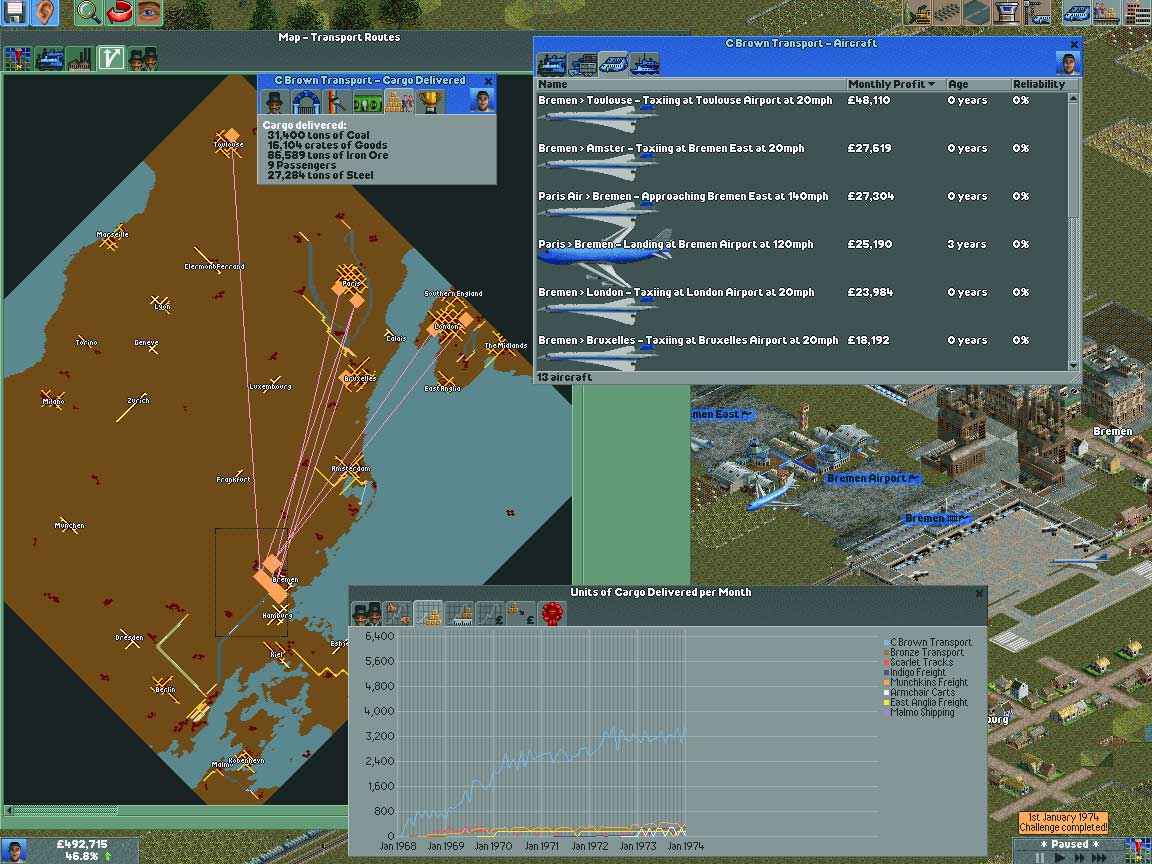The width and height of the screenshot is (1152, 864).
Task: Switch vehicle list to trains tab
Action: point(552,65)
